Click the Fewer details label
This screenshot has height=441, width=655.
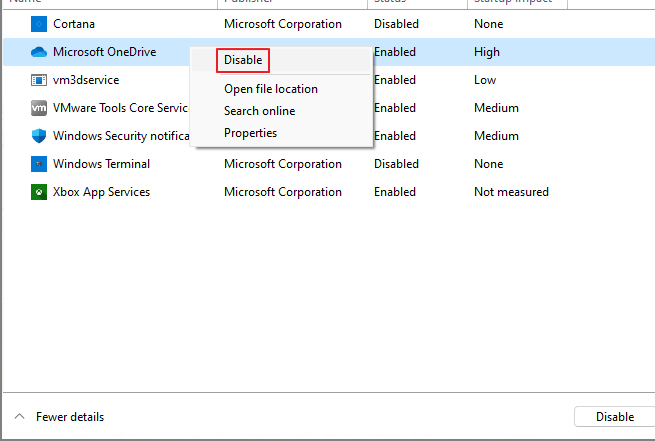click(x=70, y=417)
